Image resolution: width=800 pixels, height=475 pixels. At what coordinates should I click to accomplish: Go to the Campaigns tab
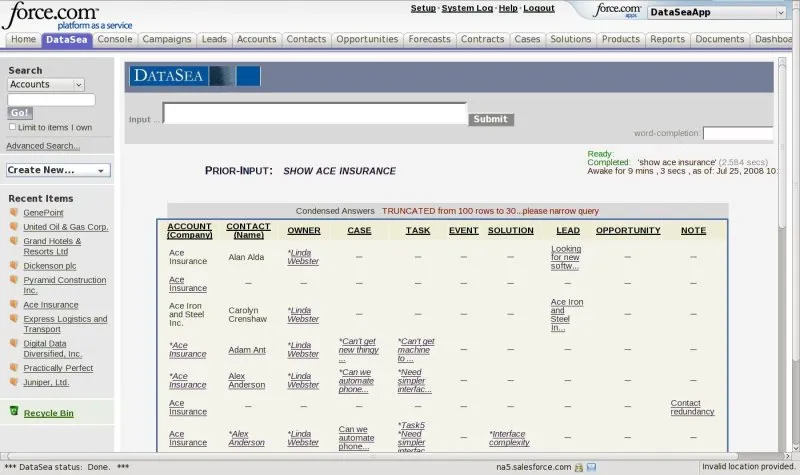167,39
